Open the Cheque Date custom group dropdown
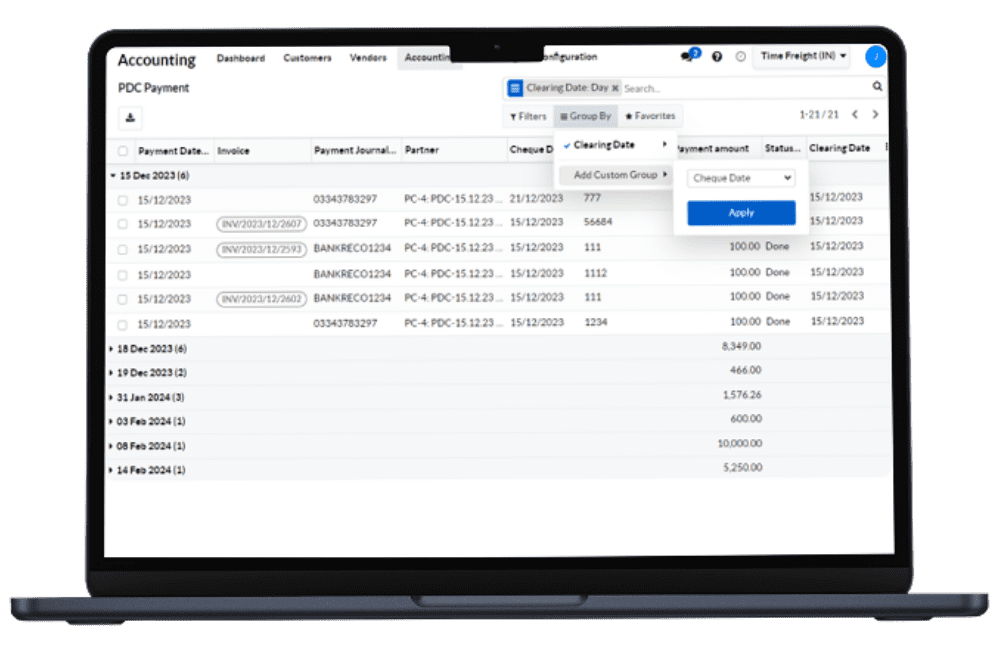This screenshot has height=650, width=1000. (741, 178)
